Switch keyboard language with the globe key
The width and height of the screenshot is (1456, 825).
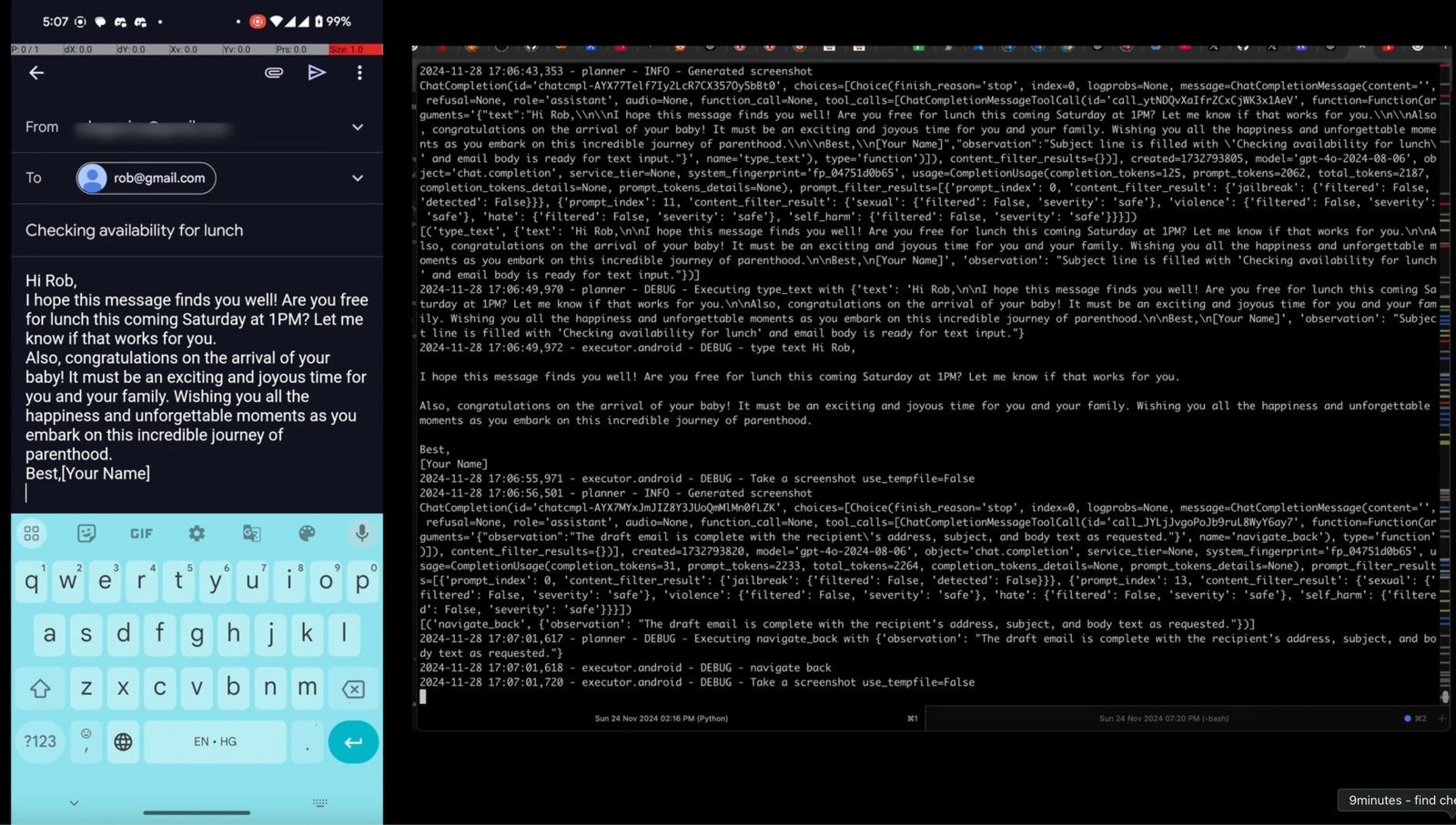pyautogui.click(x=123, y=742)
